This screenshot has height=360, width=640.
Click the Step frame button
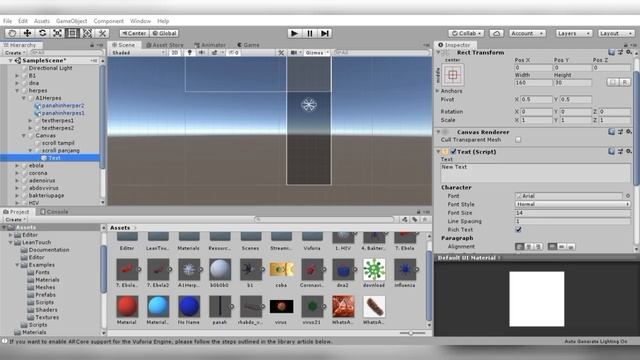click(324, 33)
